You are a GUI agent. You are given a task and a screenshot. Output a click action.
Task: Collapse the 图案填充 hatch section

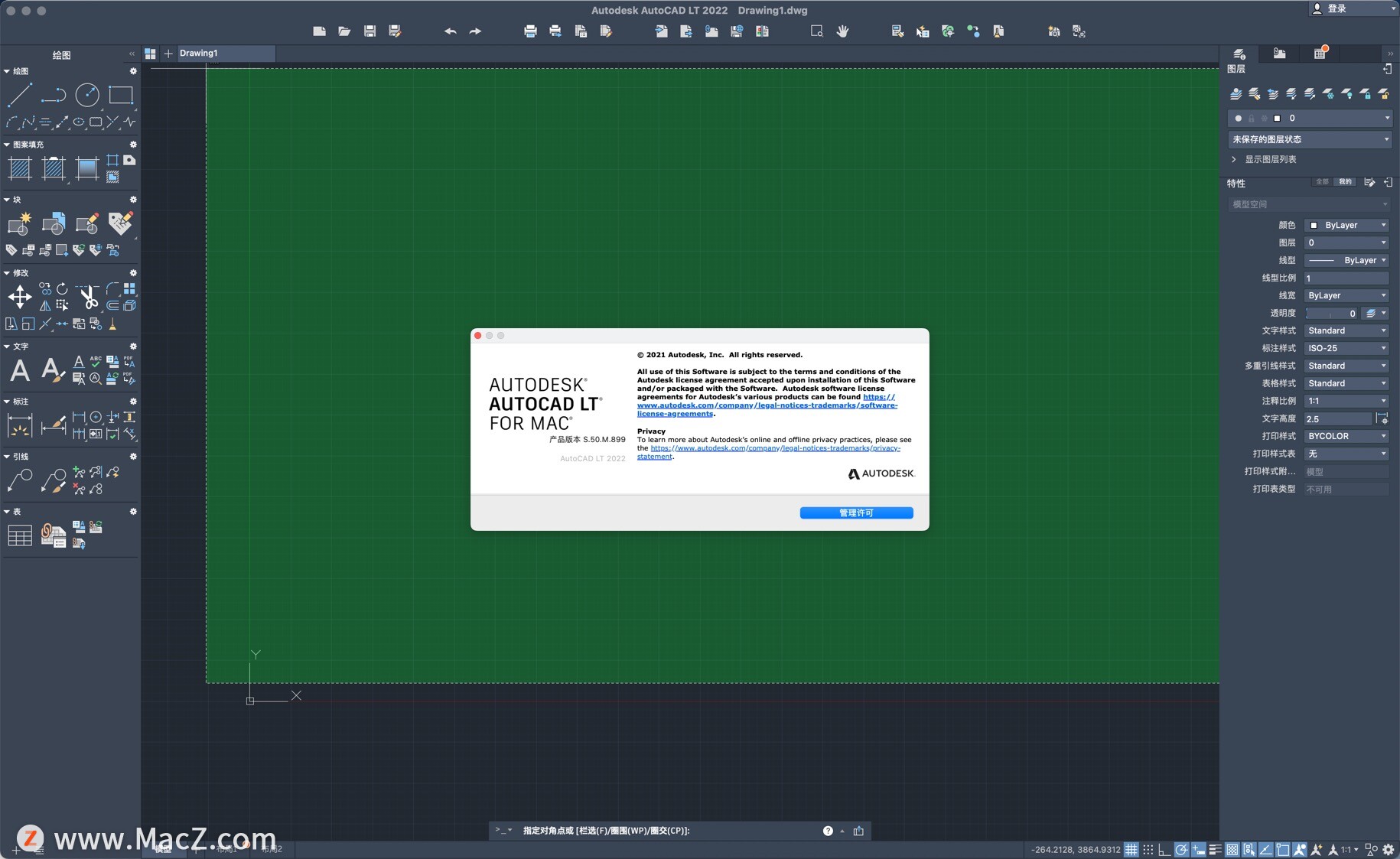pos(7,145)
